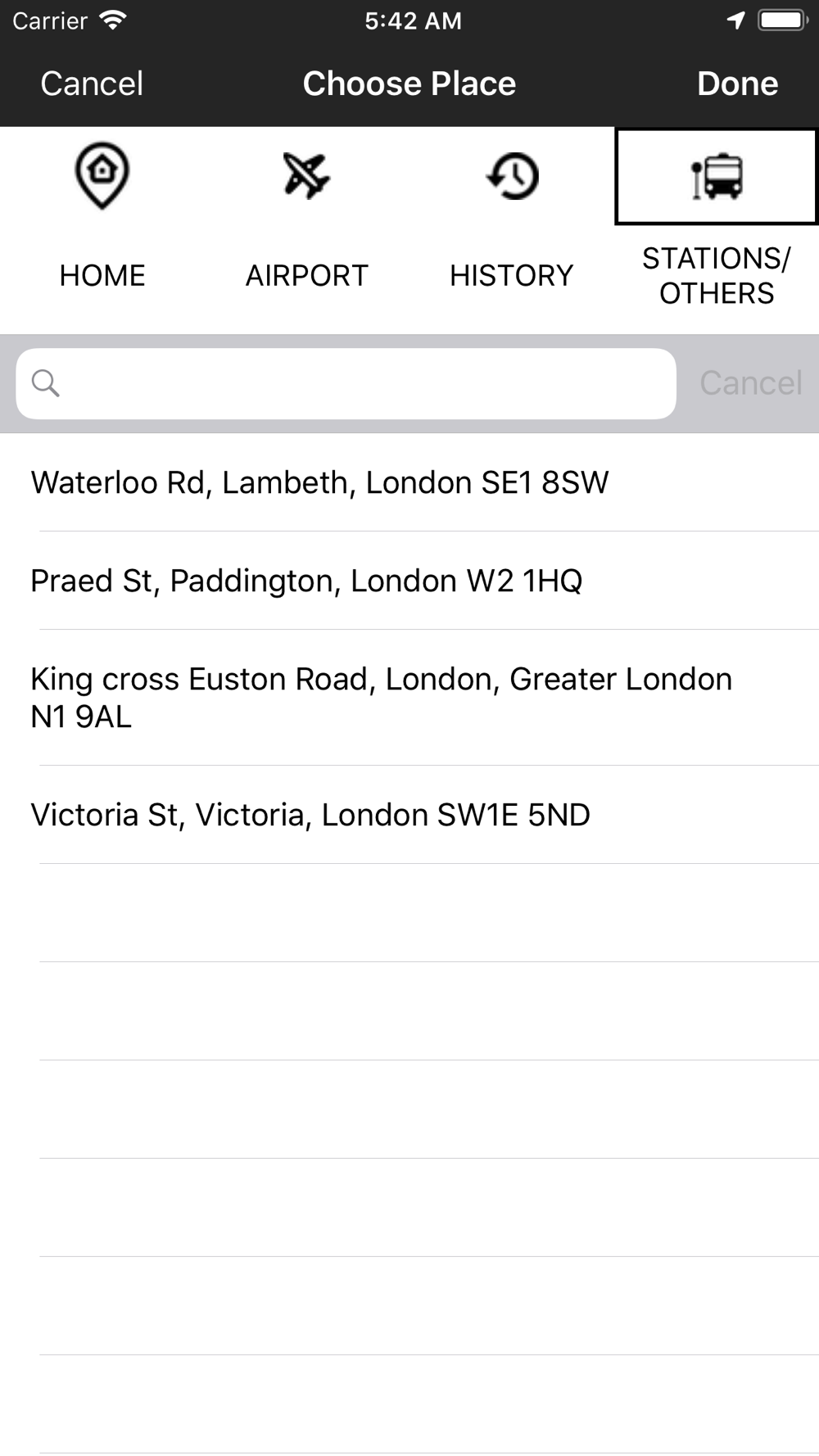Tap the Home location pin icon
The height and width of the screenshot is (1456, 819).
pos(102,176)
